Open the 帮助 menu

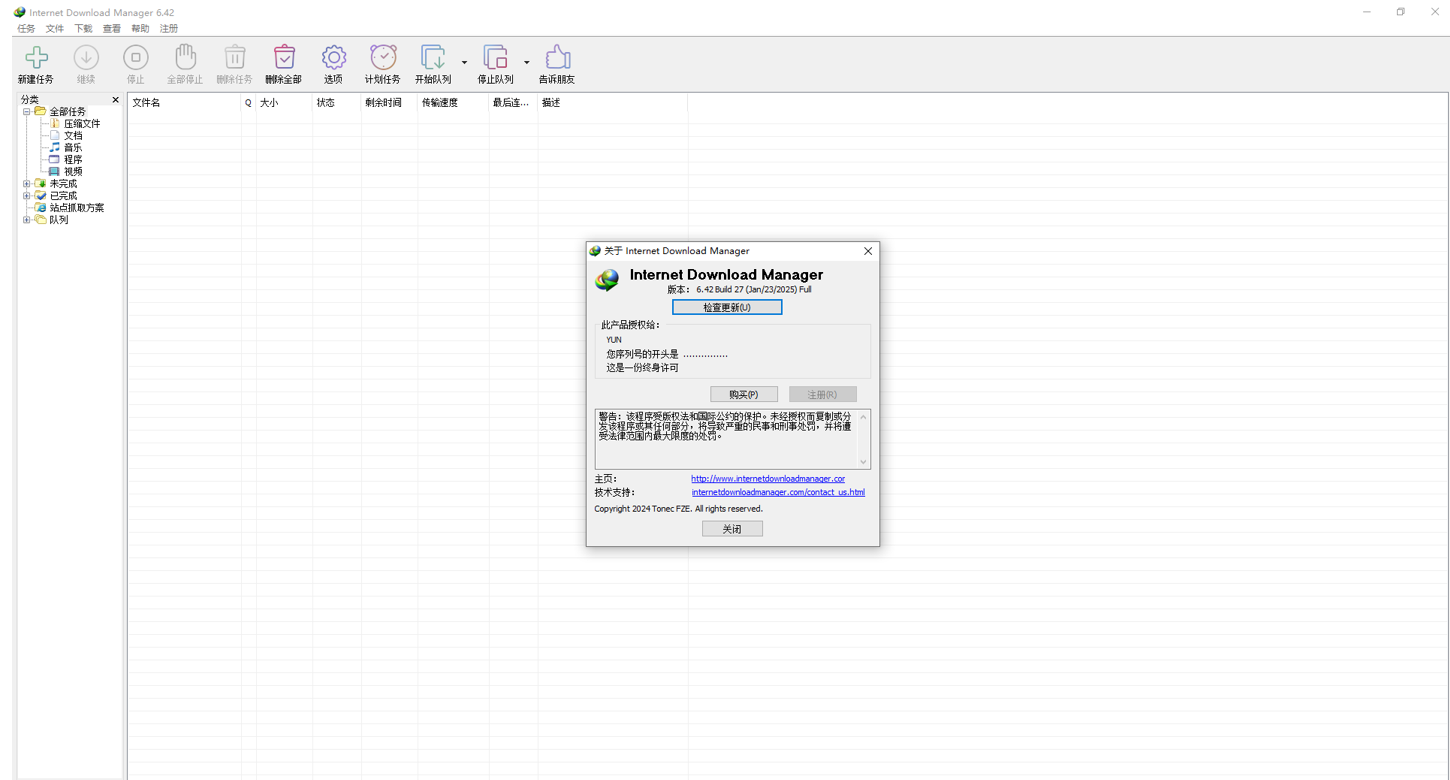pos(140,29)
